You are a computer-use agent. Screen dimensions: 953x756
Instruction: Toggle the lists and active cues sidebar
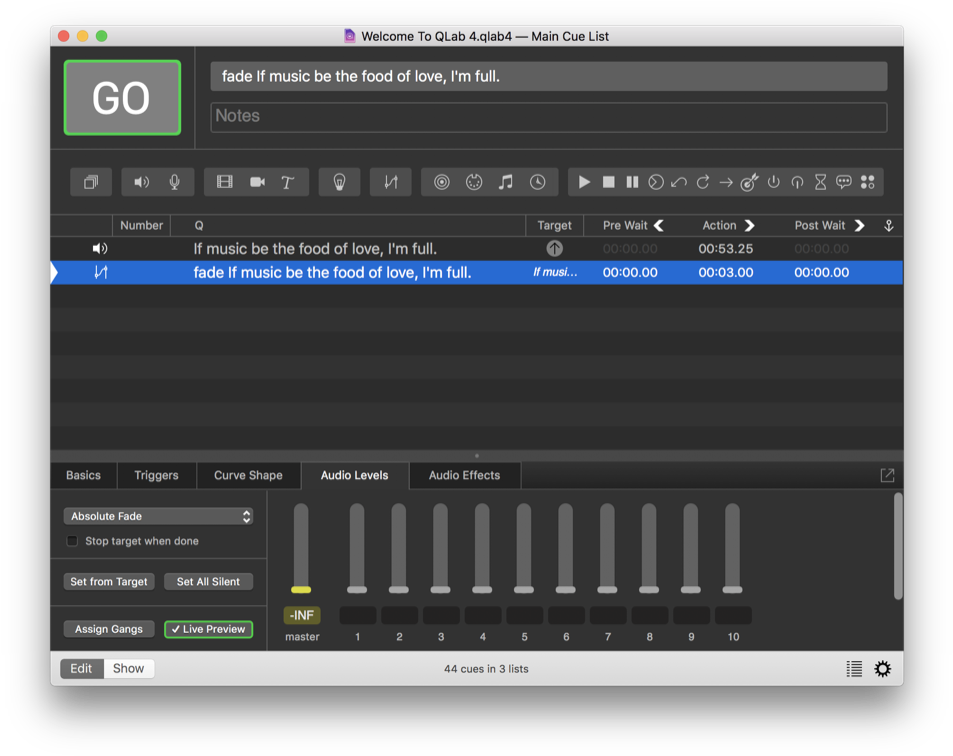click(x=854, y=668)
